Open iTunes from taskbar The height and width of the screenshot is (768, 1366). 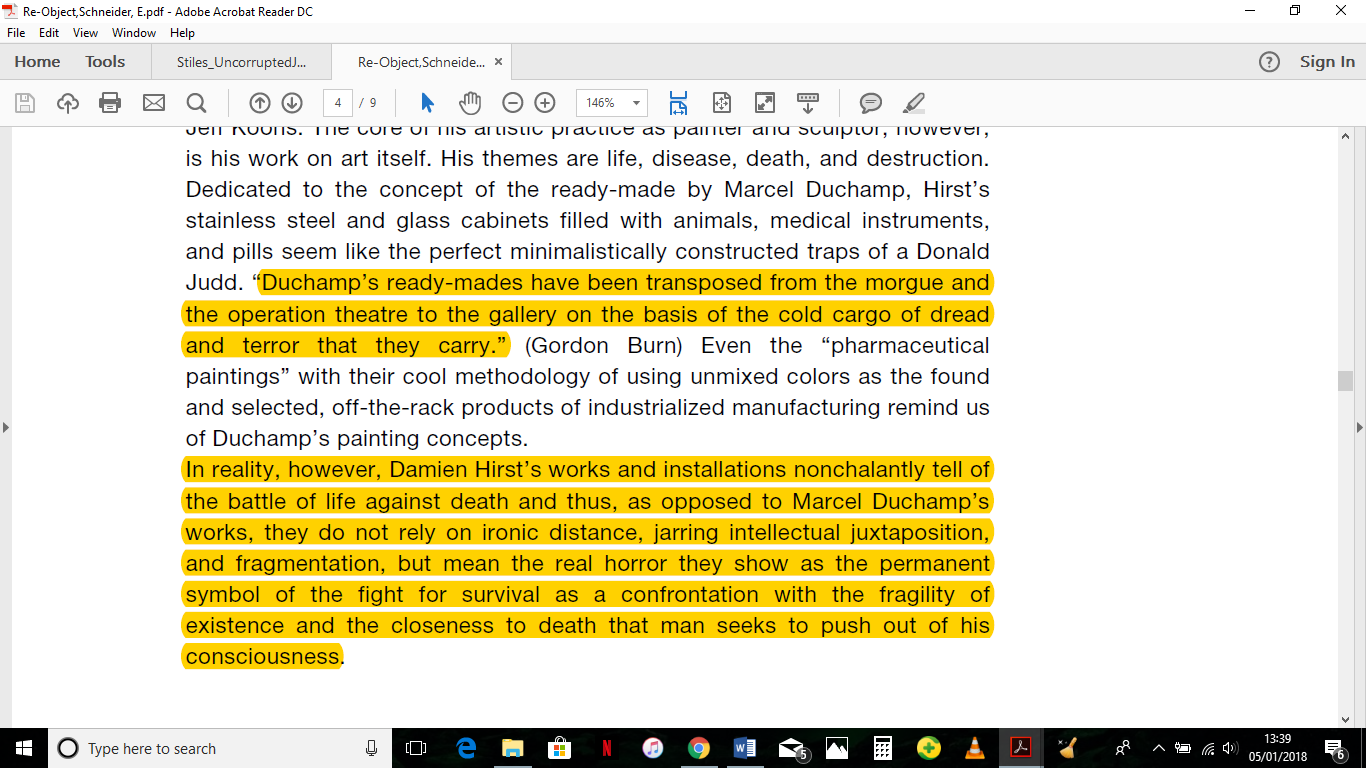point(652,748)
